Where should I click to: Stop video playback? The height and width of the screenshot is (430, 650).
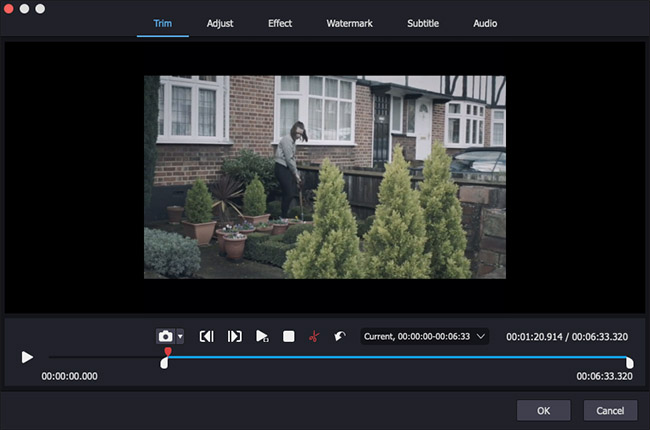click(x=289, y=336)
